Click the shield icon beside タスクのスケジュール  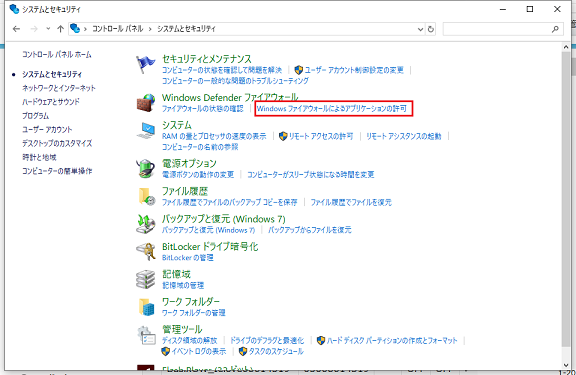[243, 351]
